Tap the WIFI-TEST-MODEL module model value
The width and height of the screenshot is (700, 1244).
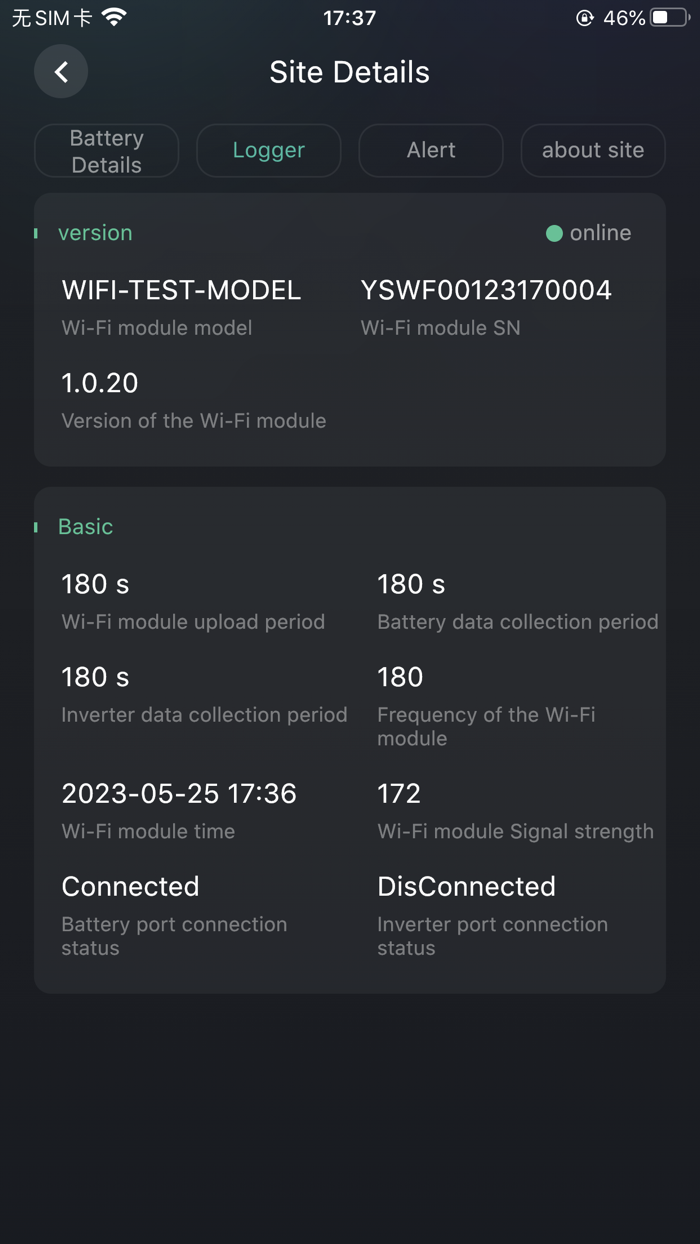(x=181, y=290)
